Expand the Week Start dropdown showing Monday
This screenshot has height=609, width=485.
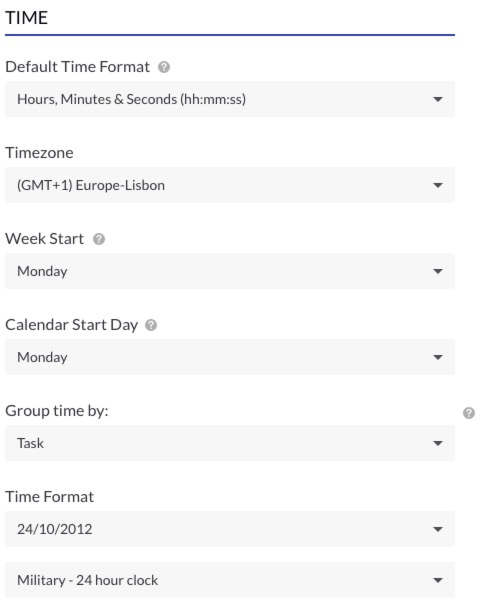[x=230, y=271]
